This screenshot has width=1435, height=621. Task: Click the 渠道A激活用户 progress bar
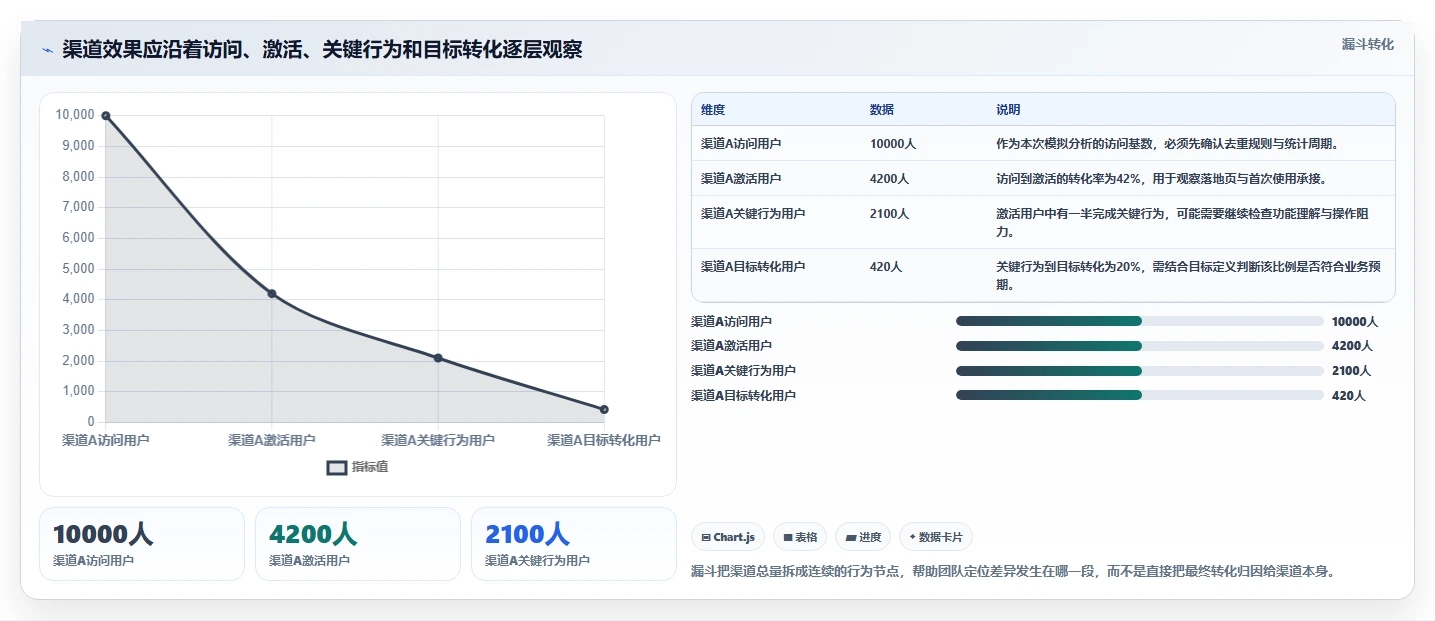click(x=1140, y=346)
